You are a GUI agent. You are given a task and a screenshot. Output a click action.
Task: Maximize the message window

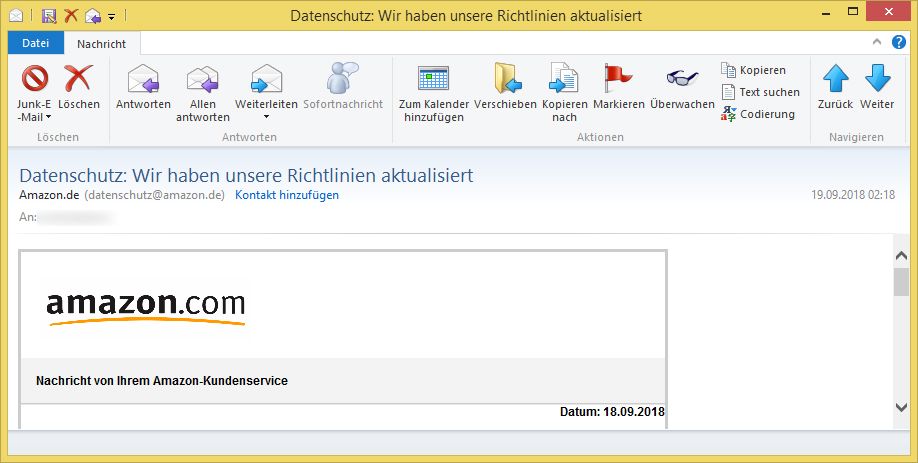click(x=853, y=12)
